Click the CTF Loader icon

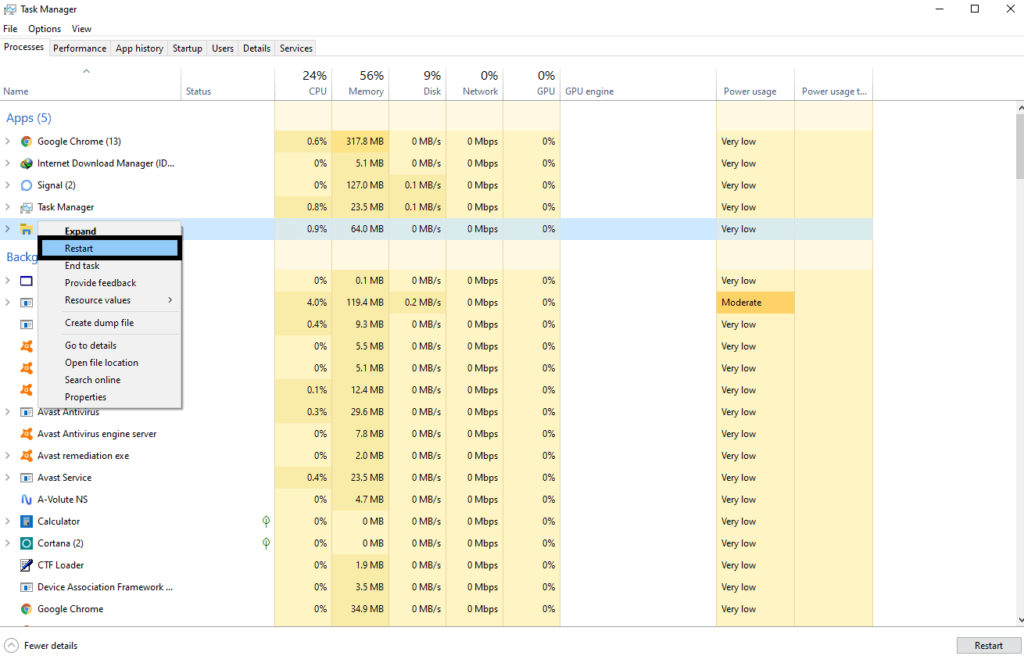26,565
